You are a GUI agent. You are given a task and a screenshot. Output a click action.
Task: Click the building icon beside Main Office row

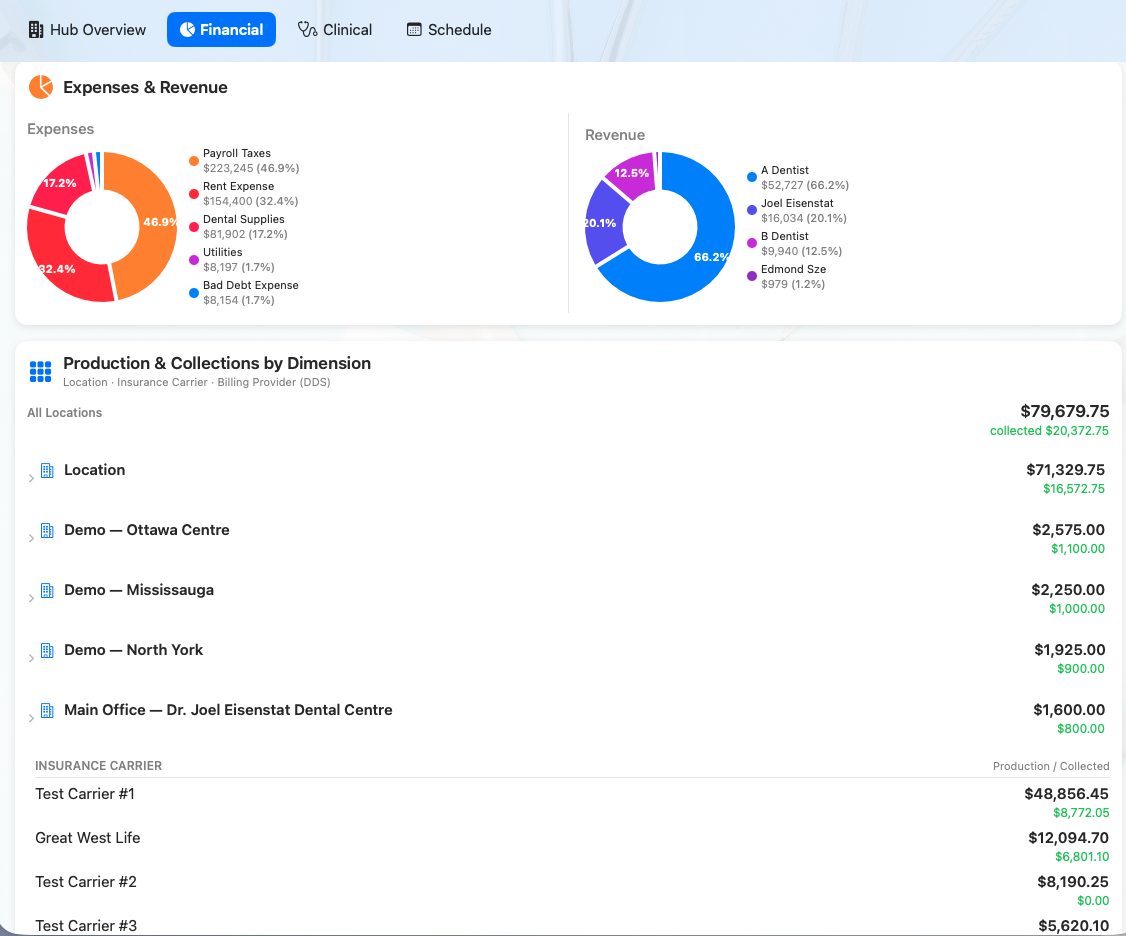(47, 710)
